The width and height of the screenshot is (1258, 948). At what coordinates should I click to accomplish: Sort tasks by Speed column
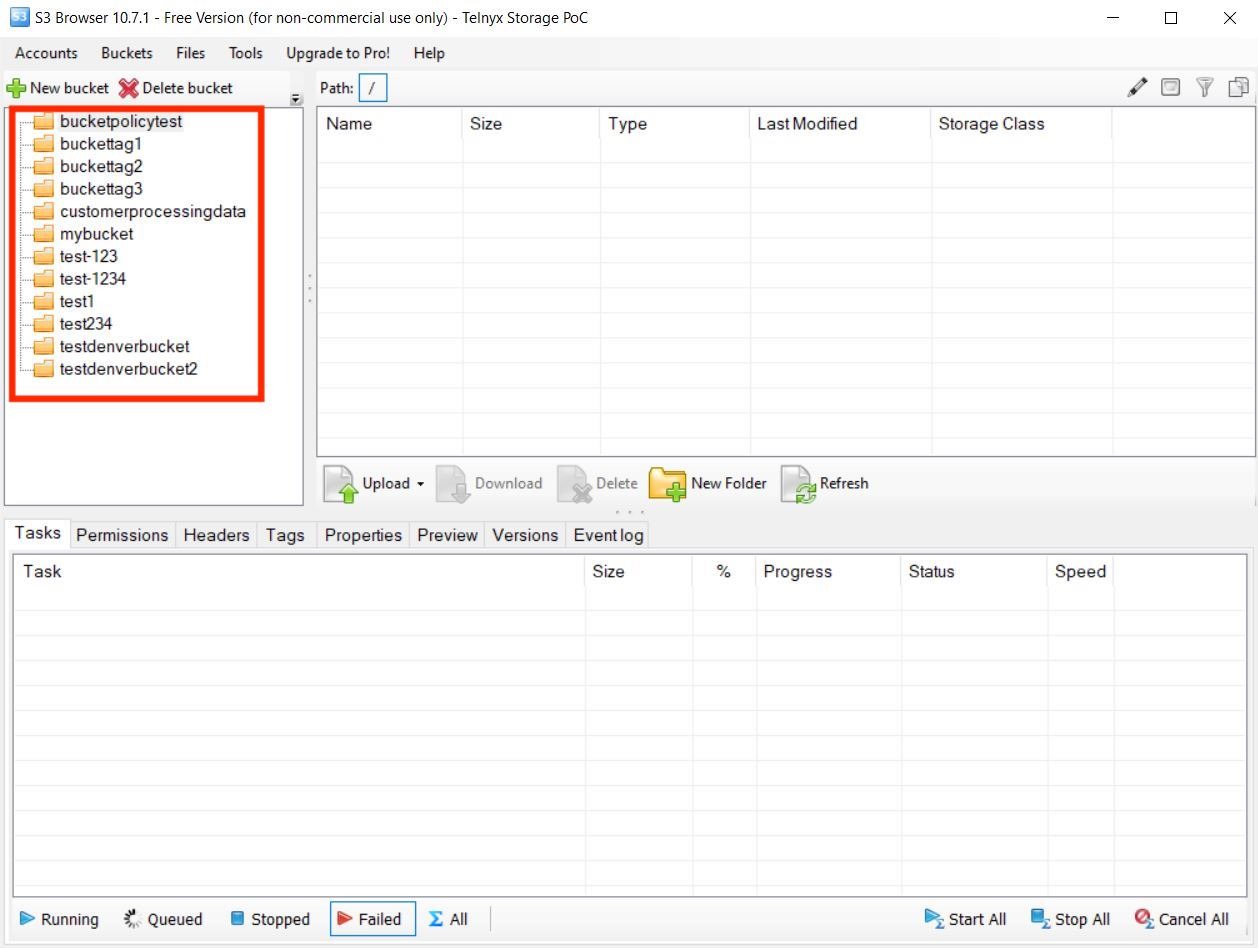(x=1081, y=572)
